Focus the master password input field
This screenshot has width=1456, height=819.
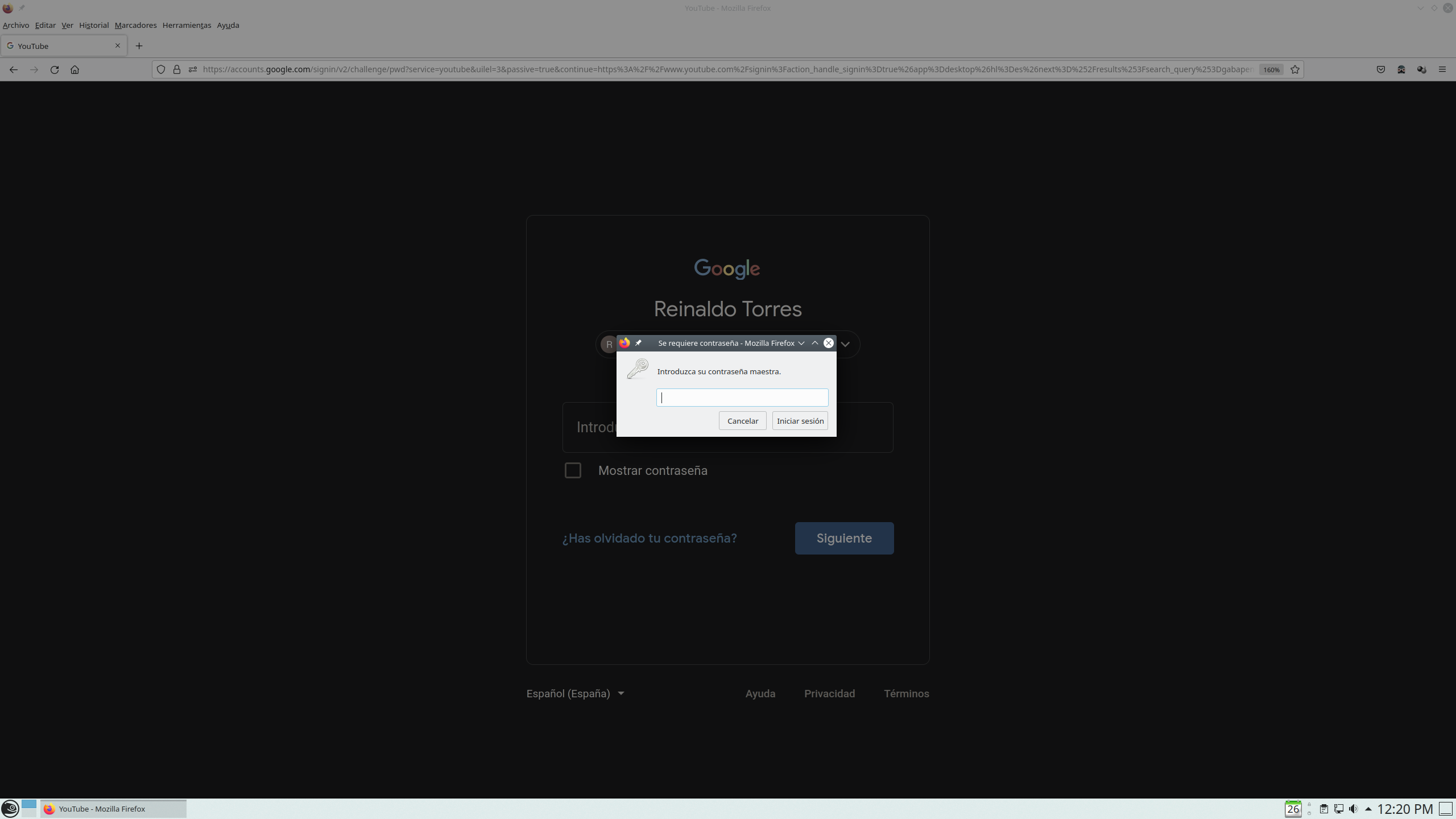click(x=742, y=398)
